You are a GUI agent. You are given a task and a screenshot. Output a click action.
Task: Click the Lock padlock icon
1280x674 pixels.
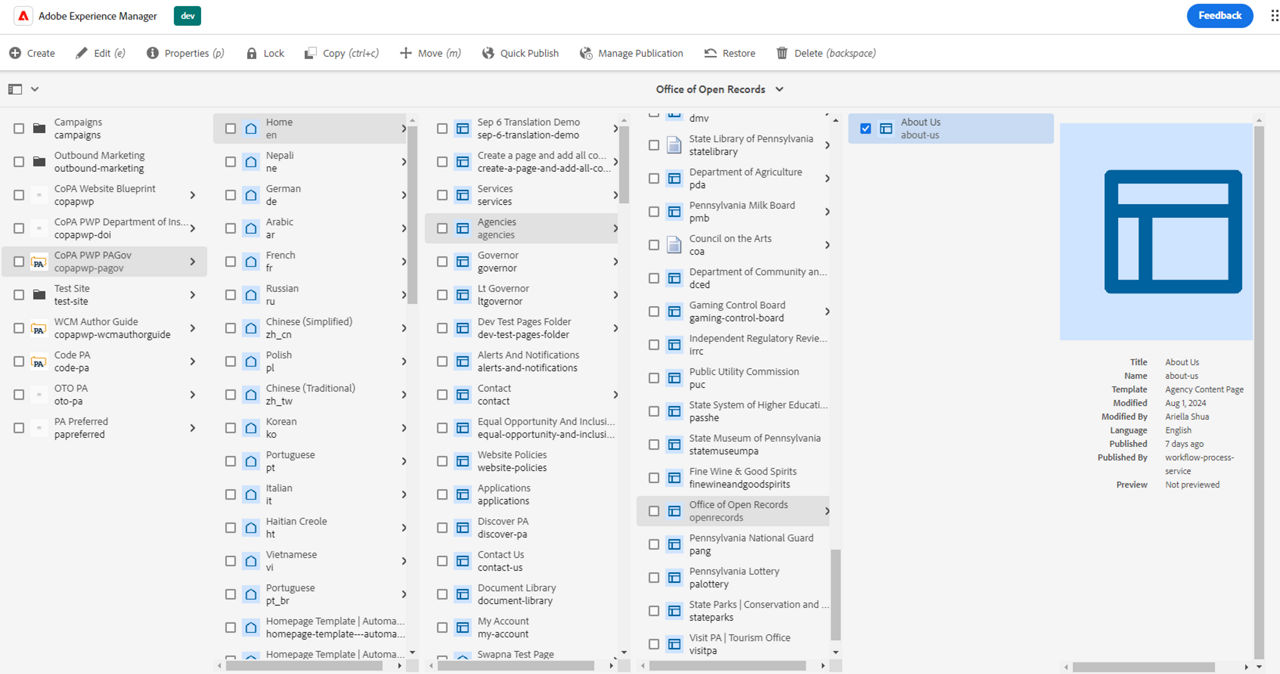252,53
